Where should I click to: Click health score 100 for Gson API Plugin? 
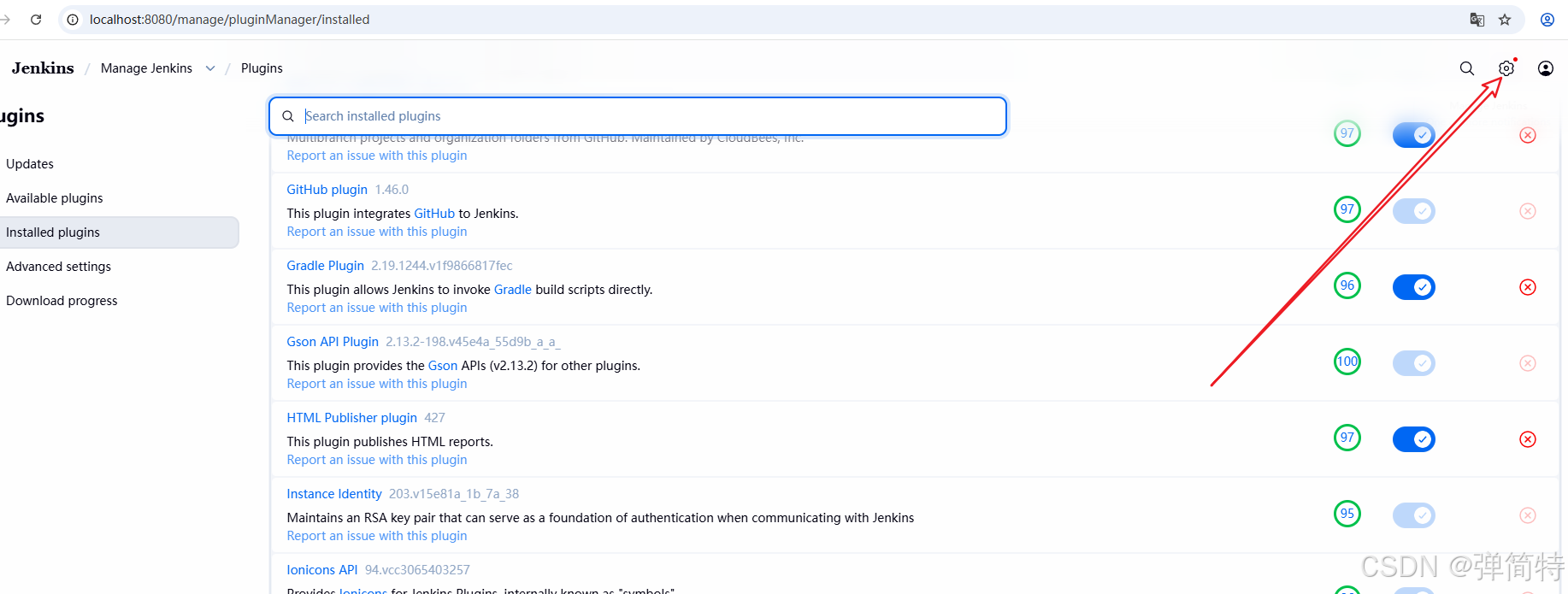tap(1347, 362)
